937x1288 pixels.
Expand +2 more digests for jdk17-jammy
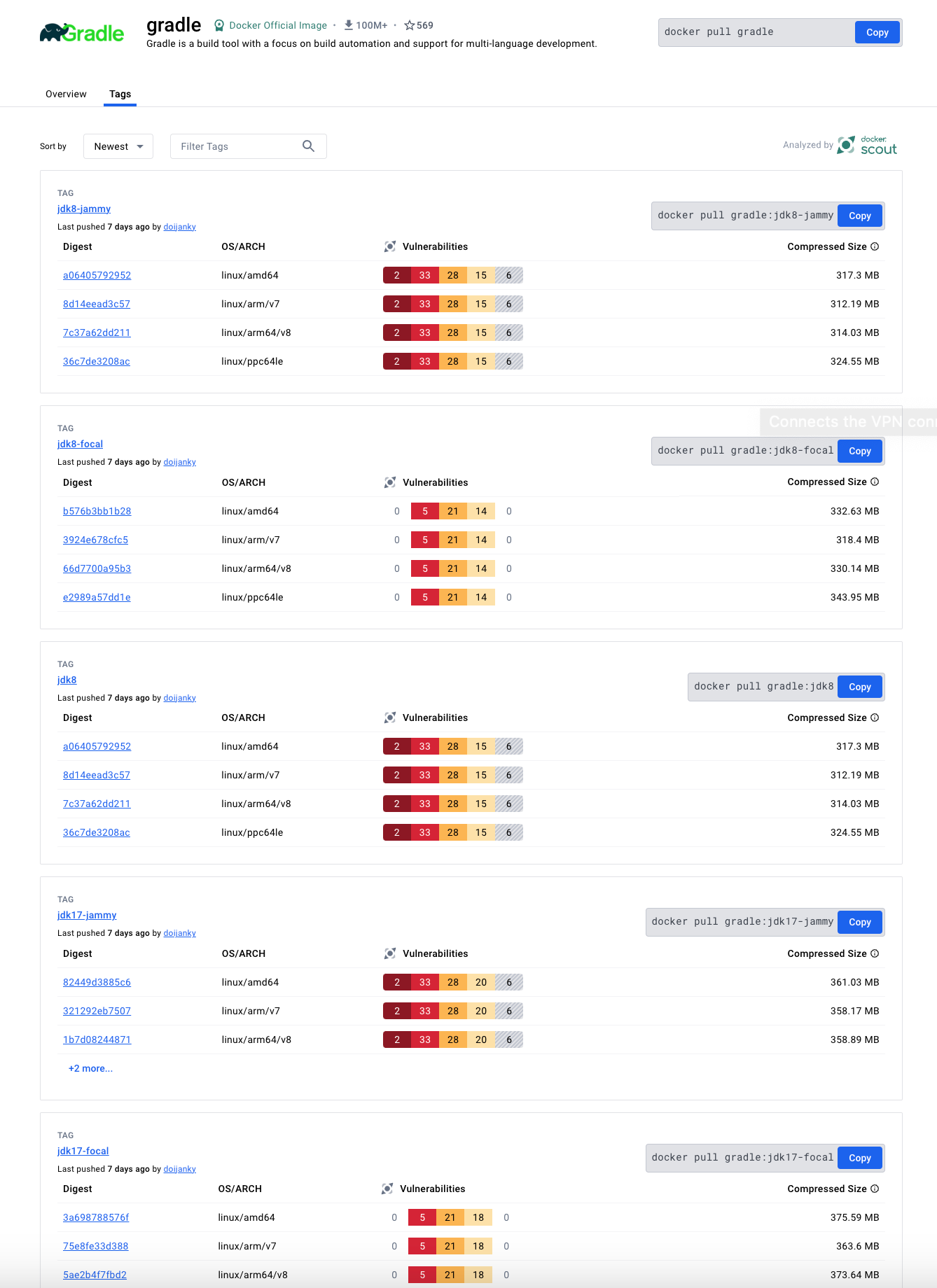coord(90,1068)
